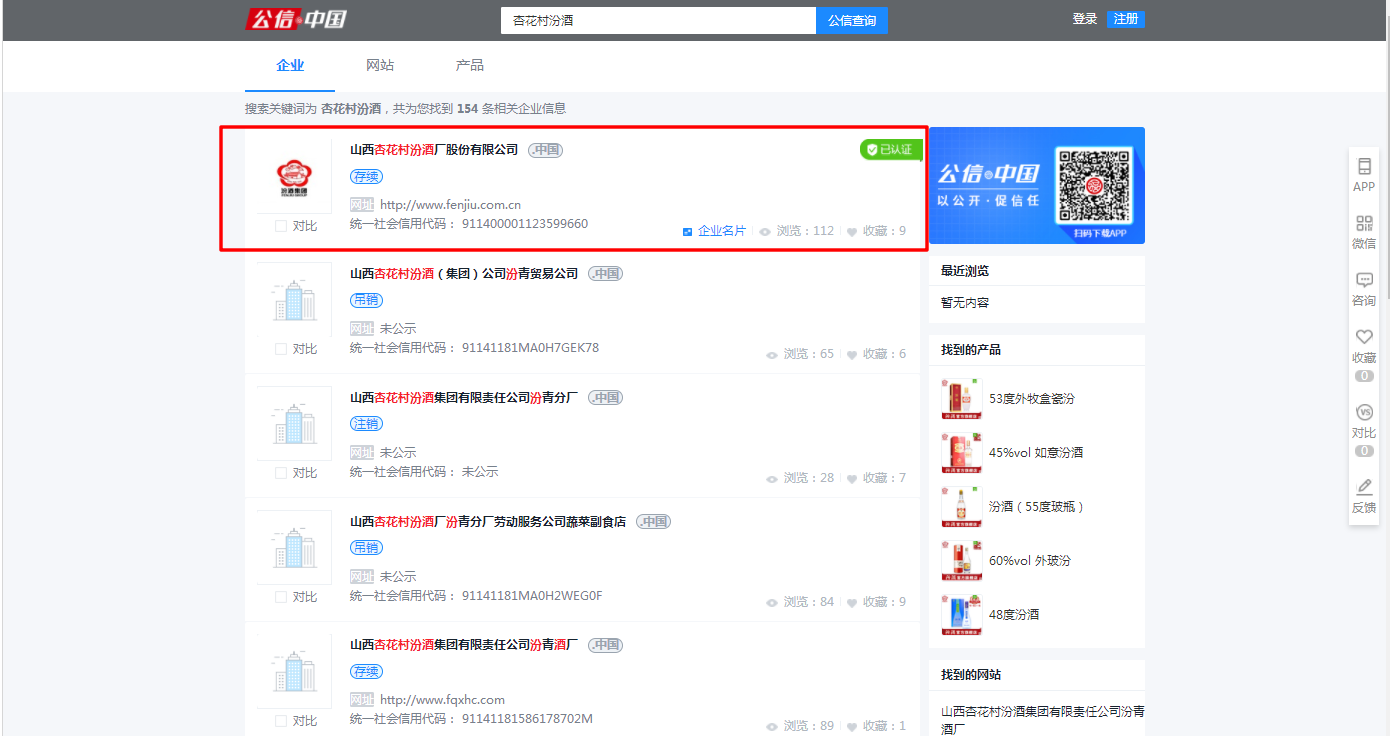Viewport: 1390px width, 736px height.
Task: Open the 咨询 consultation chat
Action: (1363, 290)
